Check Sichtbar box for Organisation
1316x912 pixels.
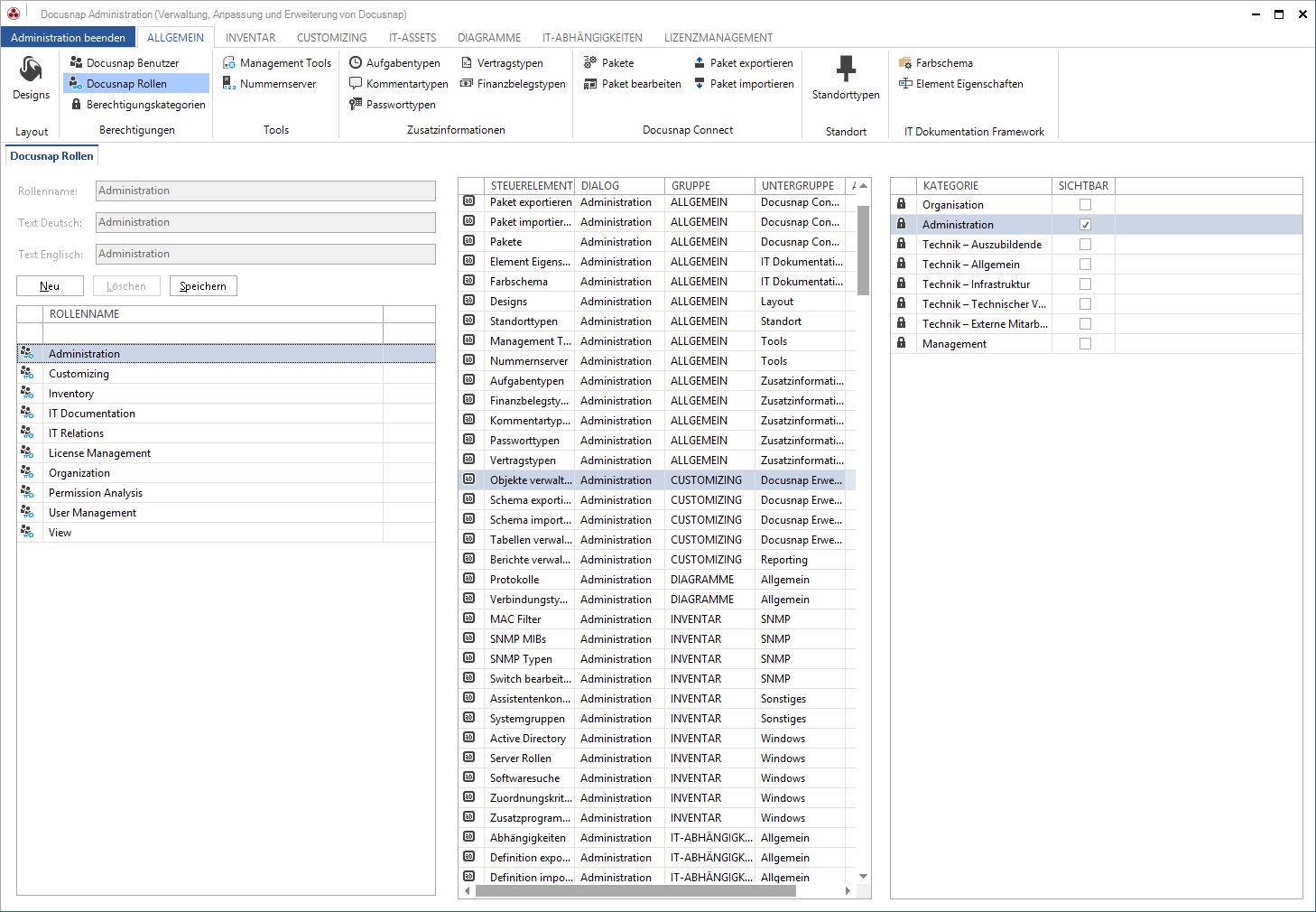click(x=1085, y=205)
